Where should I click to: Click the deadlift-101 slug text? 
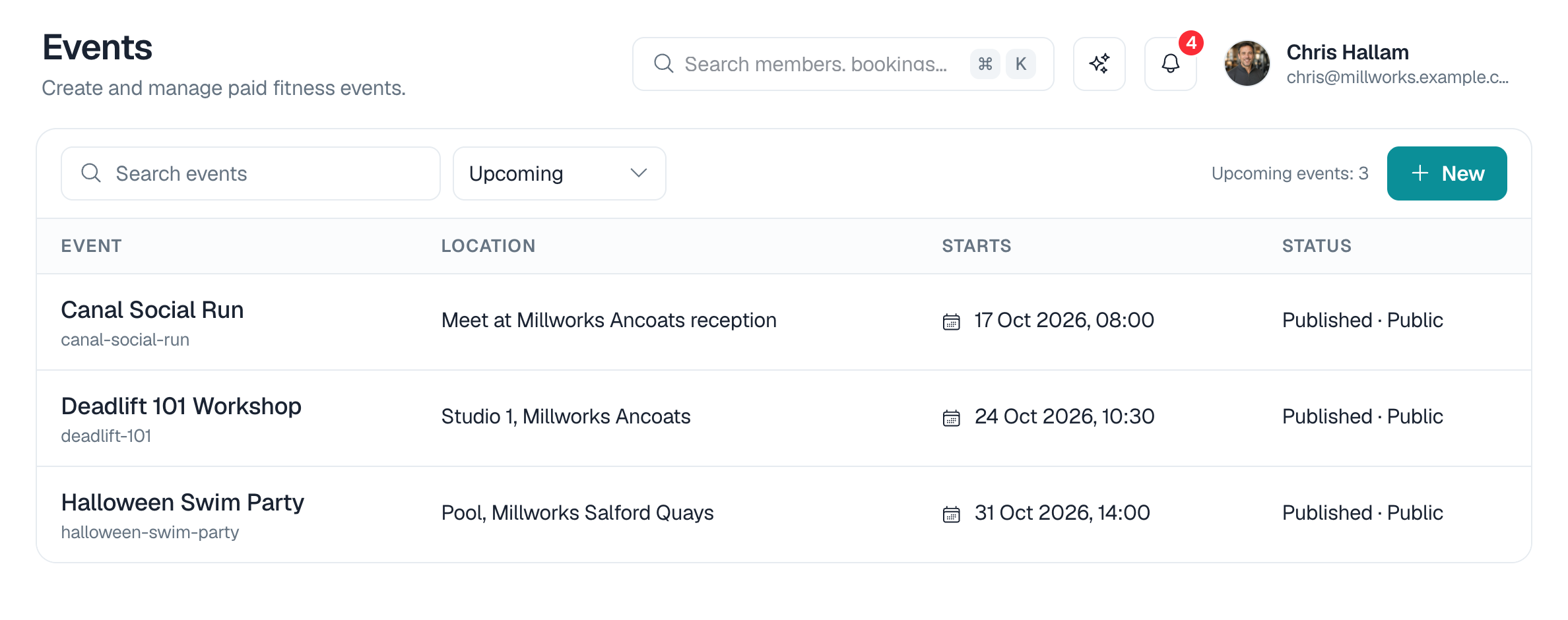click(x=106, y=436)
